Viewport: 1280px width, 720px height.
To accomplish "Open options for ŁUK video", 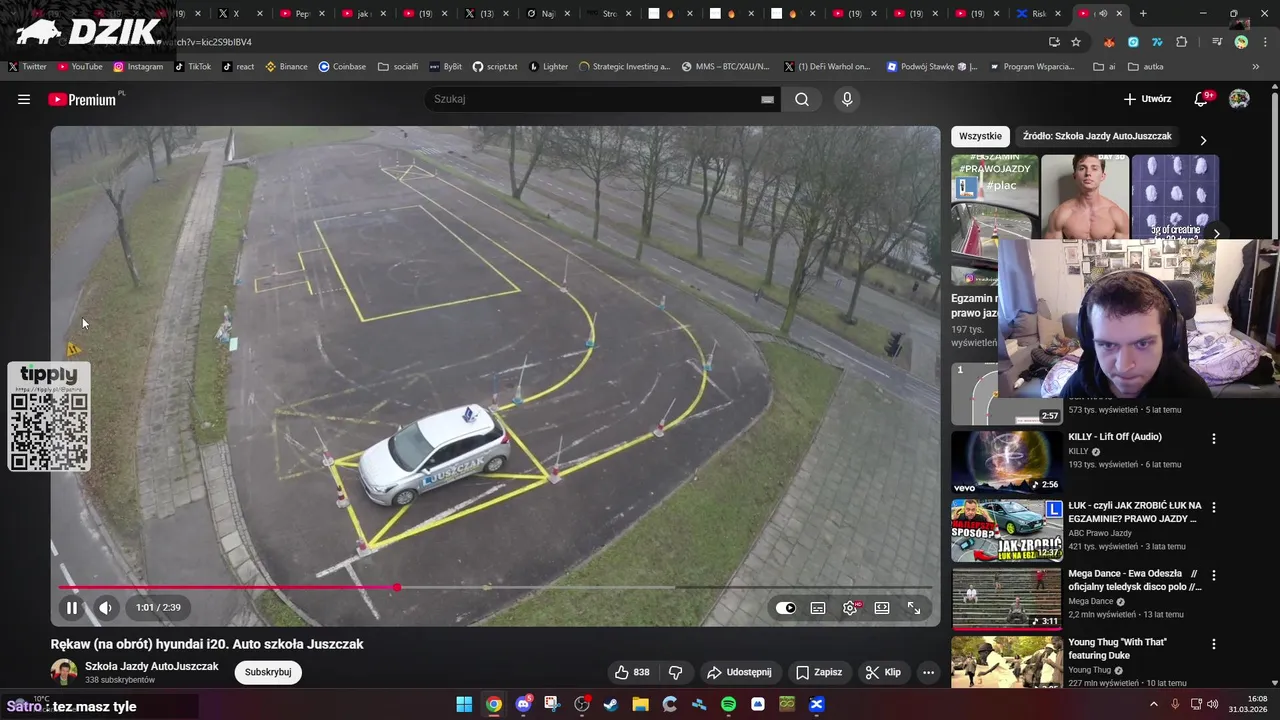I will click(x=1214, y=507).
